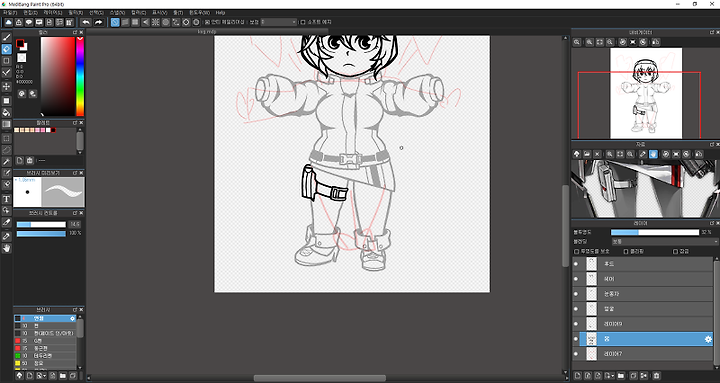Screen dimensions: 720x383
Task: Enable the radial snap guide
Action: (x=156, y=22)
